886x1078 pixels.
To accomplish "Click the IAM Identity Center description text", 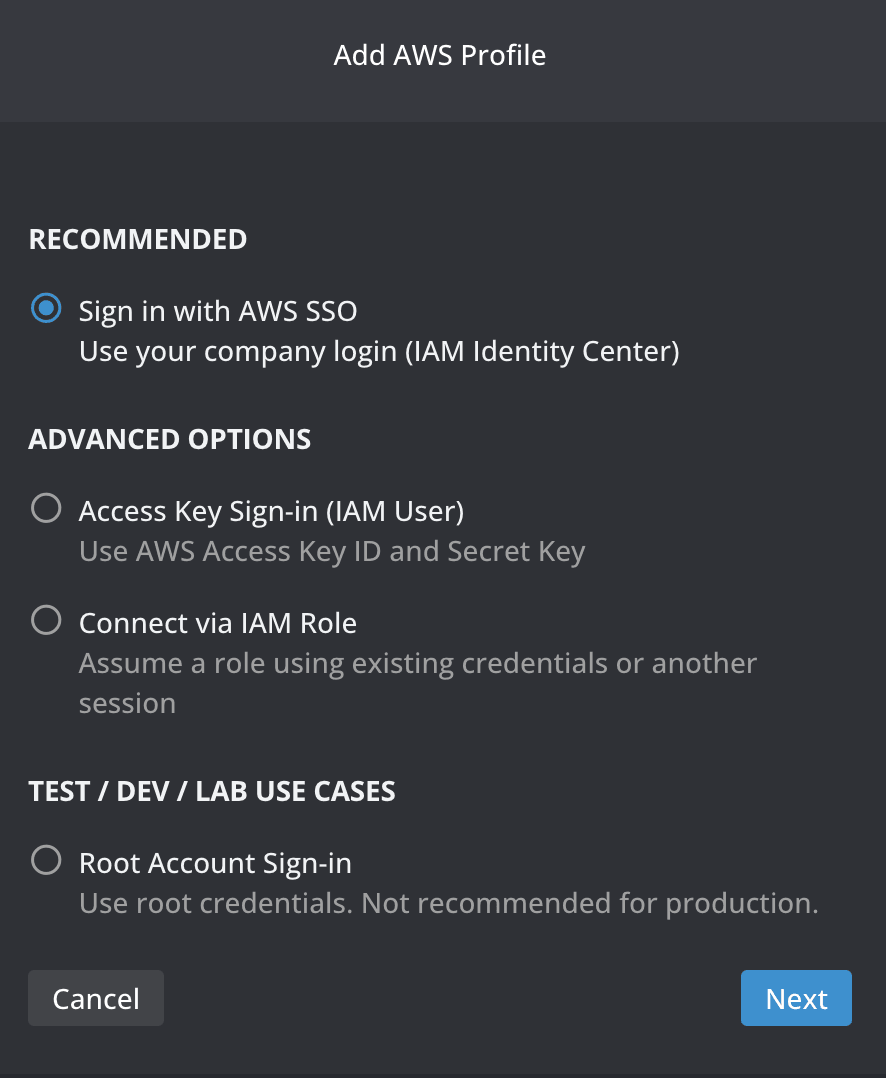I will point(380,351).
